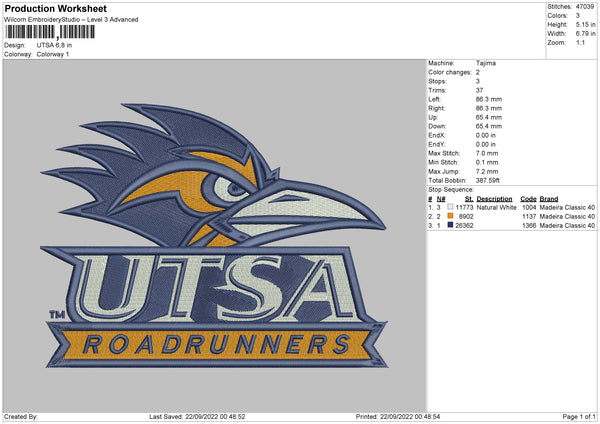Viewport: 600px width, 424px height.
Task: Click the orange thread swatch 8902
Action: tap(450, 216)
